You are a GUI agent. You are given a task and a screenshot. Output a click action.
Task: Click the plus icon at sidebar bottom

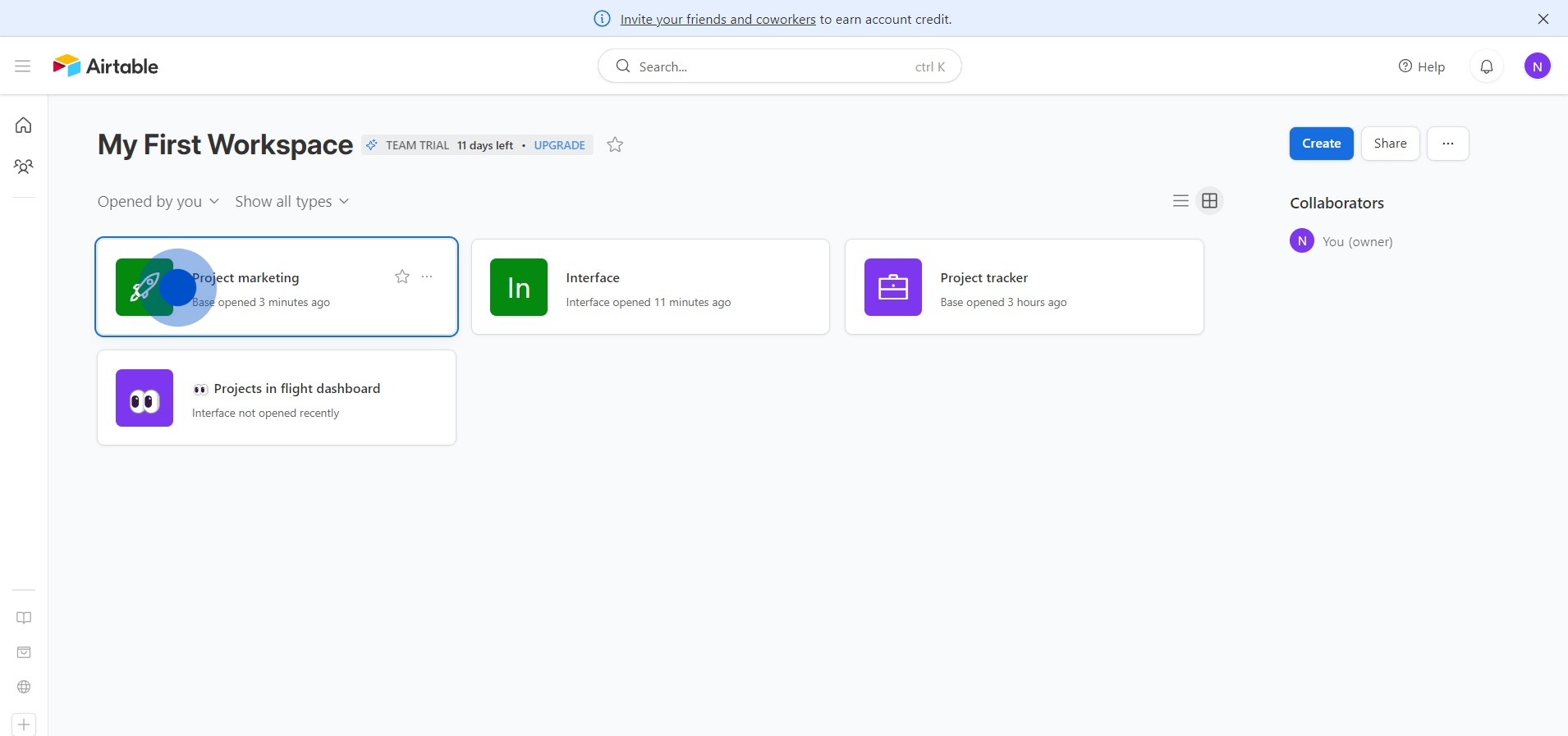point(24,725)
